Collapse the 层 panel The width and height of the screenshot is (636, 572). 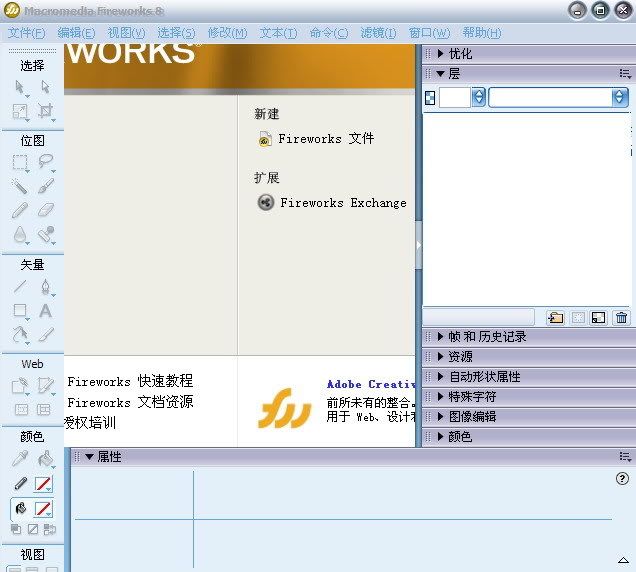(440, 73)
